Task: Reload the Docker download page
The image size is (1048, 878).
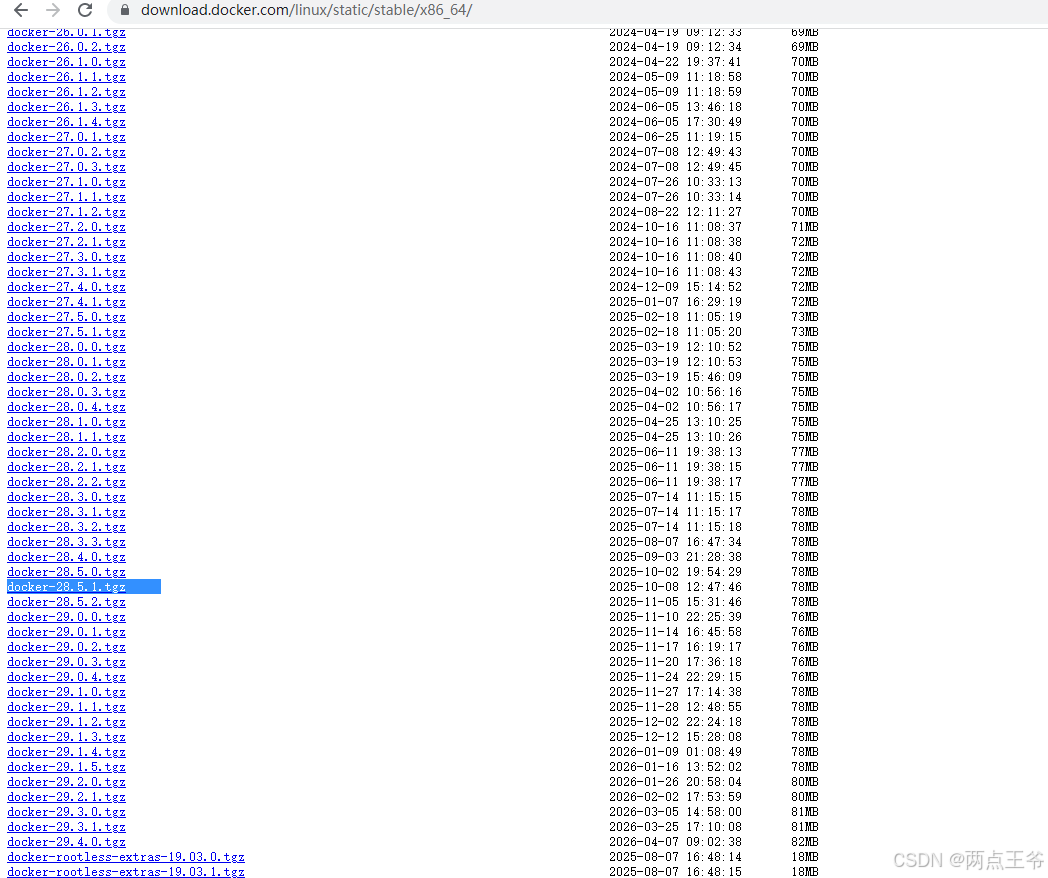Action: click(x=85, y=10)
